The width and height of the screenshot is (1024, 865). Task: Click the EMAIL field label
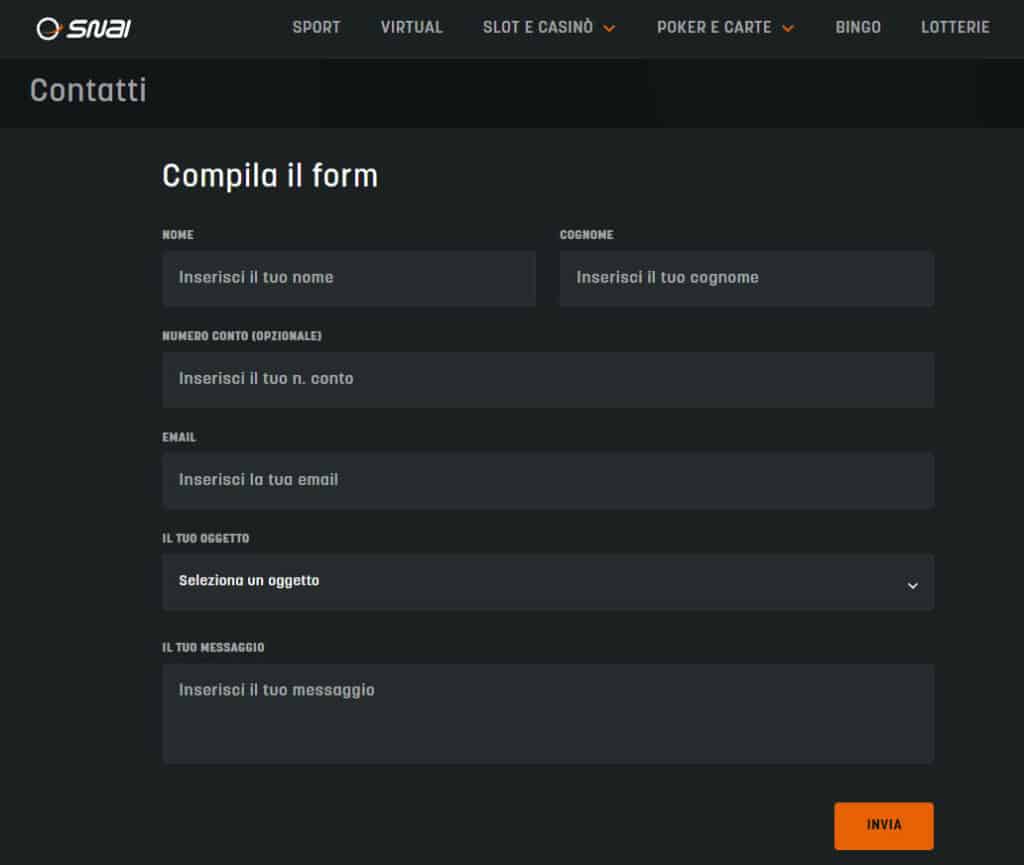[x=179, y=438]
